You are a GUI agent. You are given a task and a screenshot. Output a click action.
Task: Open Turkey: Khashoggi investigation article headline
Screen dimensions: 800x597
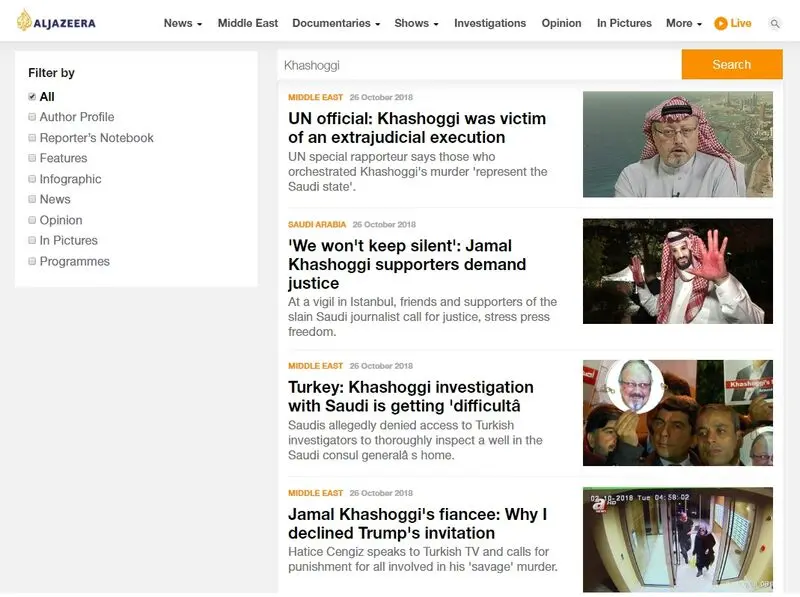coord(411,396)
